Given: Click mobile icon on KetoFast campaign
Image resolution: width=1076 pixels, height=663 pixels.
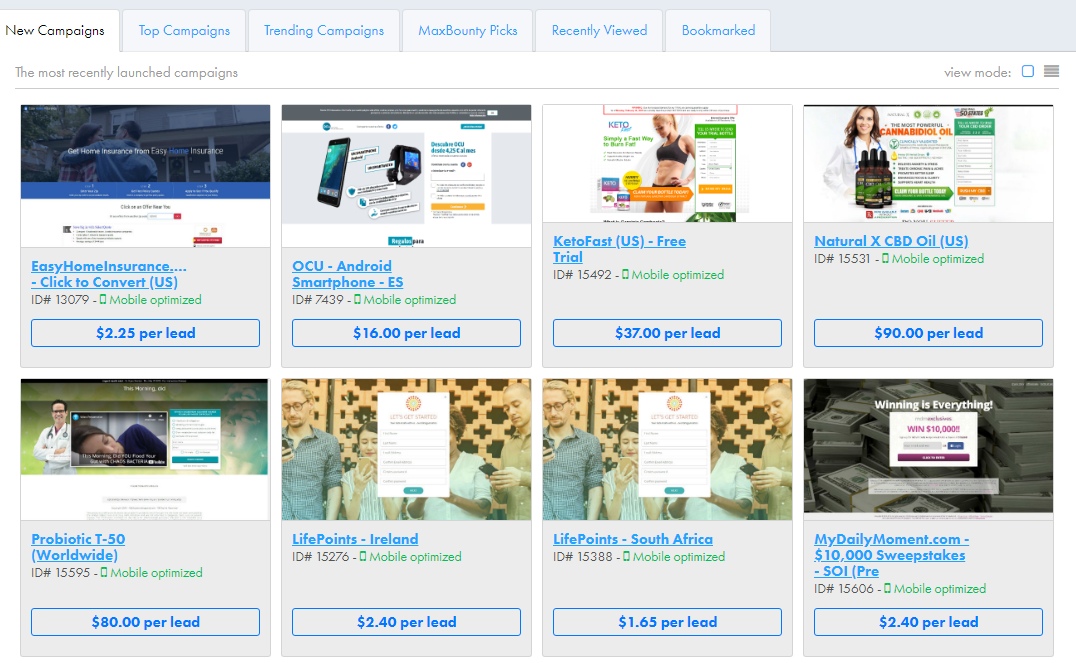Looking at the screenshot, I should pyautogui.click(x=625, y=275).
